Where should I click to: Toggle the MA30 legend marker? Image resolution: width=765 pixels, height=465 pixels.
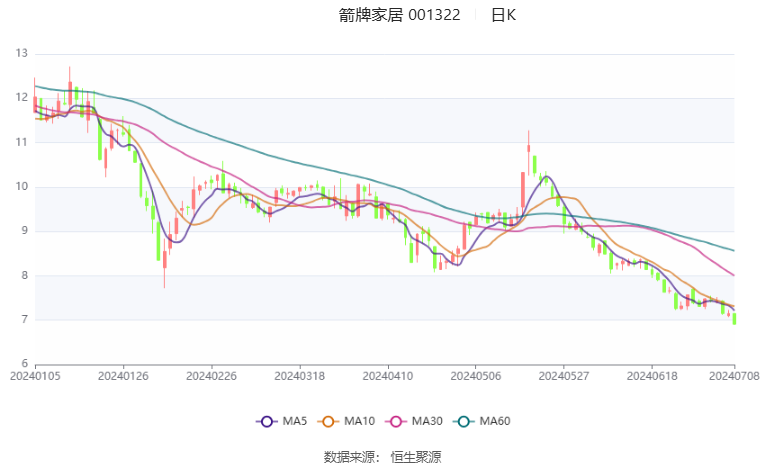(x=396, y=422)
